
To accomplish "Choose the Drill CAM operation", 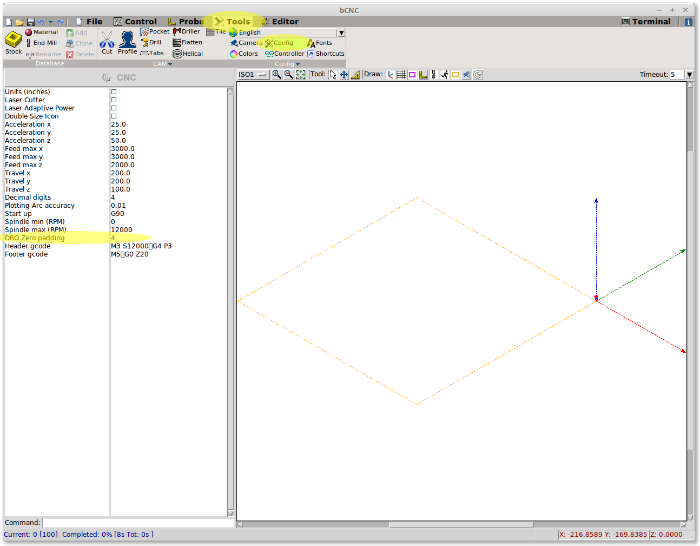I will pyautogui.click(x=151, y=42).
